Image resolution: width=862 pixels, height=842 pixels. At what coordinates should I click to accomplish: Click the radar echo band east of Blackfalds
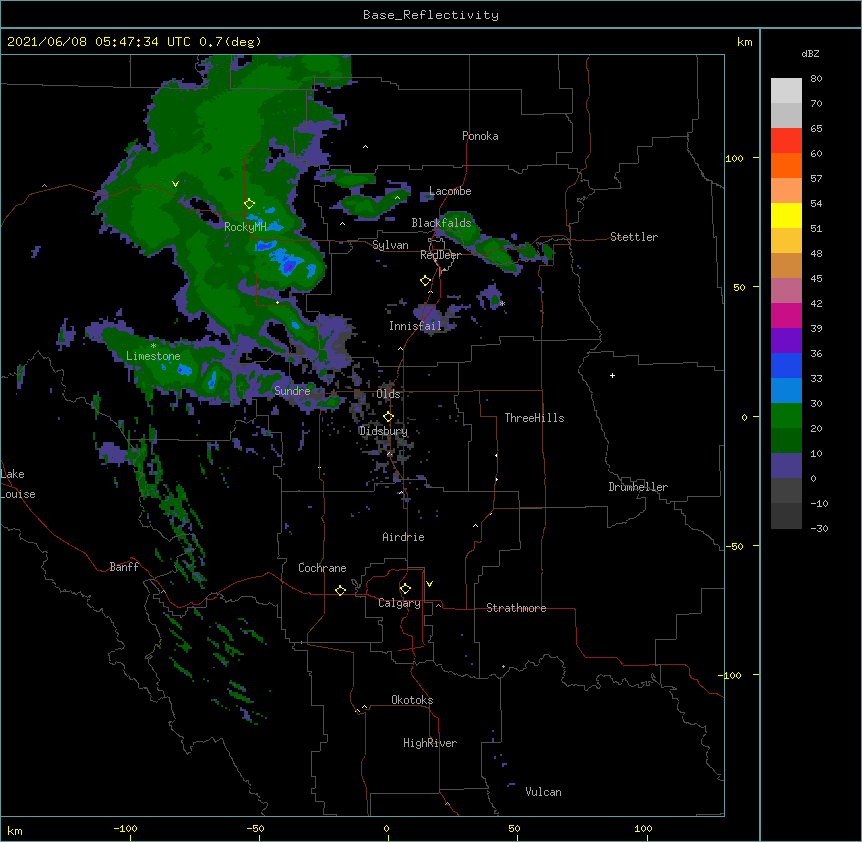coord(495,245)
